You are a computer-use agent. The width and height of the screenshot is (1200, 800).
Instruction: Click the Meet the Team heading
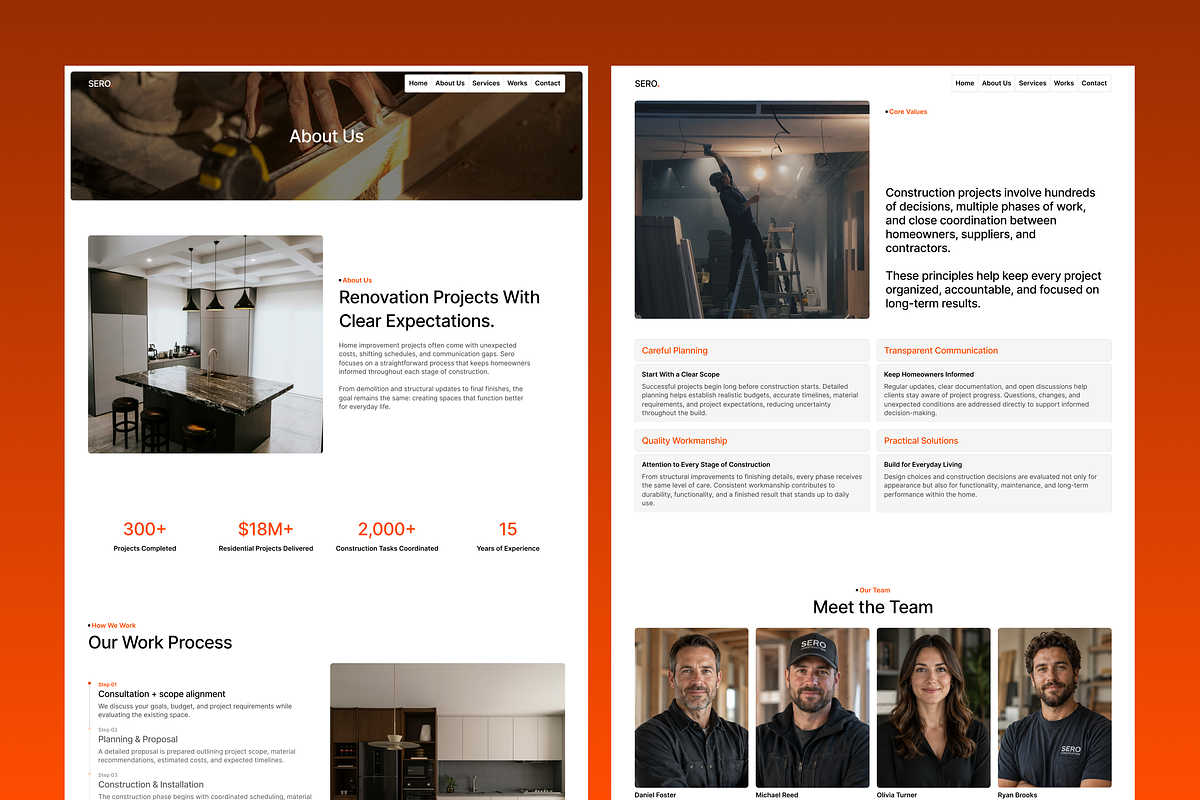pyautogui.click(x=873, y=607)
